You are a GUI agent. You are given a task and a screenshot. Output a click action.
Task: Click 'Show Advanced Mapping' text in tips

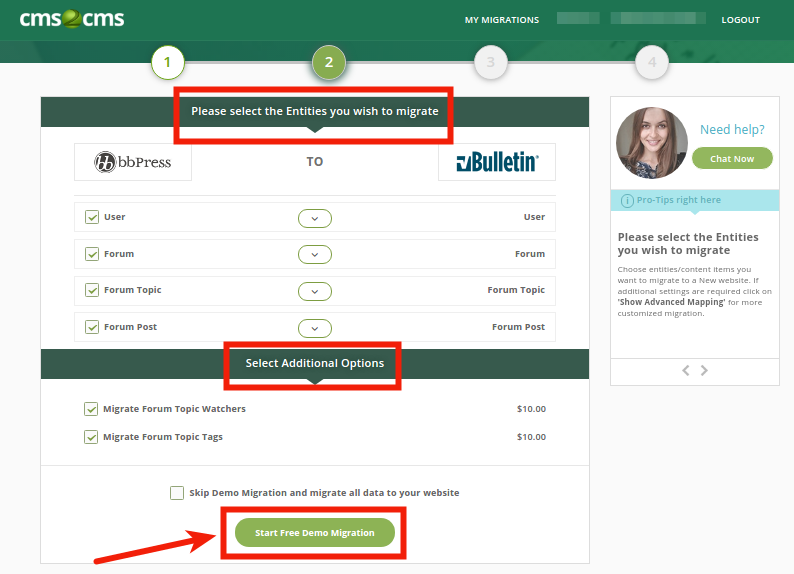[x=671, y=302]
